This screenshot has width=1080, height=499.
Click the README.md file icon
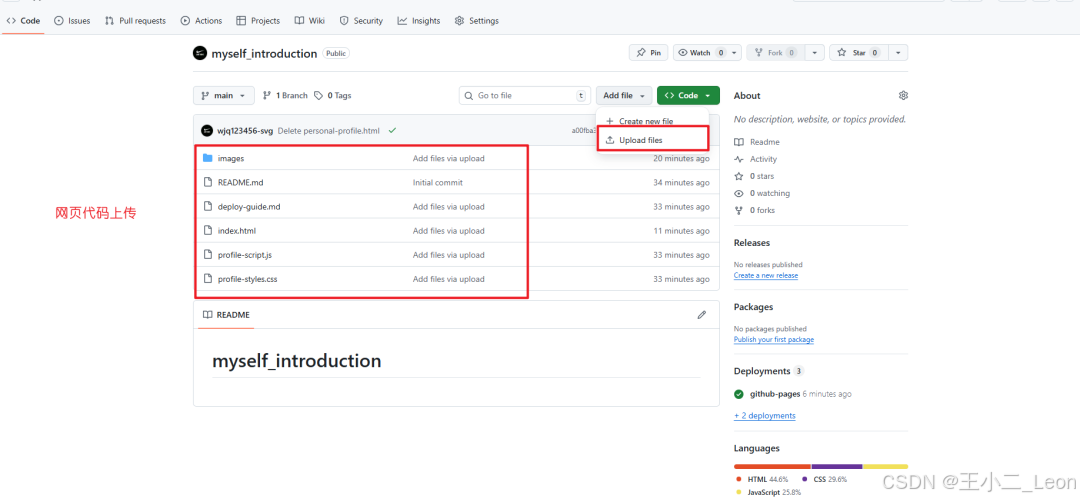tap(208, 183)
